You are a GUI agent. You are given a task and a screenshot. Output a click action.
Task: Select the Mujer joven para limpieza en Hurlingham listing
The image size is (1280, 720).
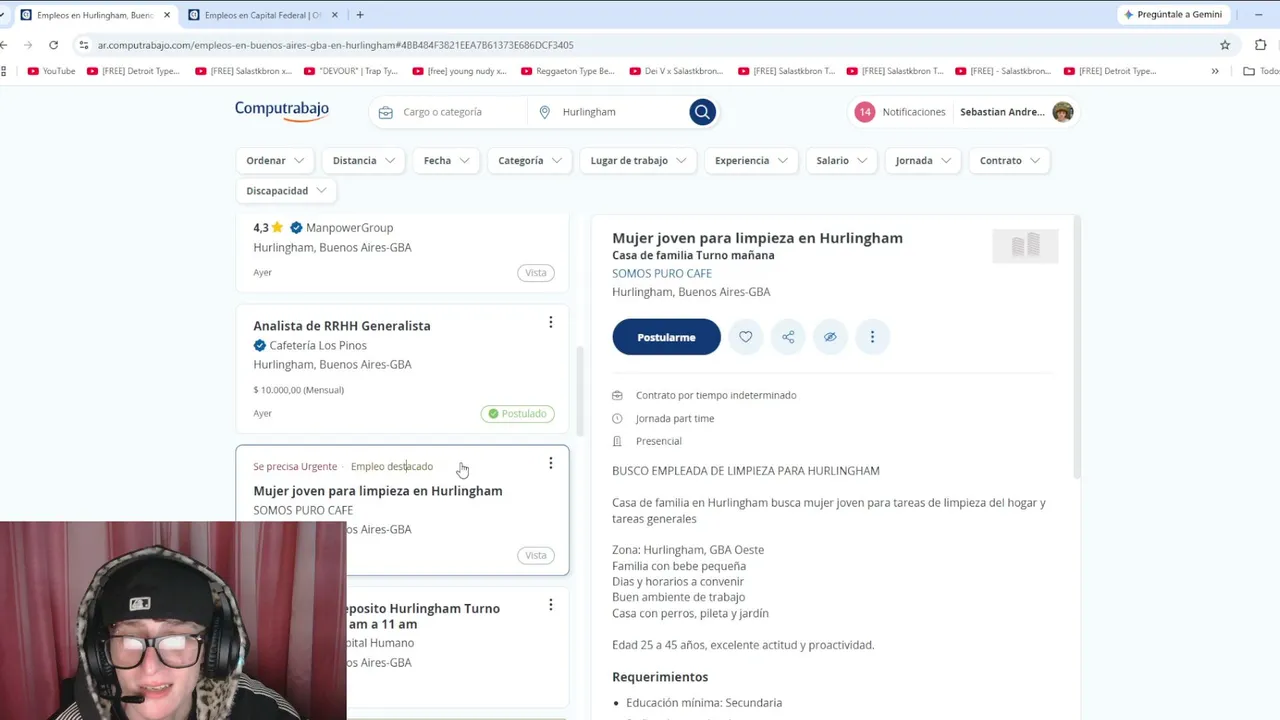(x=378, y=491)
